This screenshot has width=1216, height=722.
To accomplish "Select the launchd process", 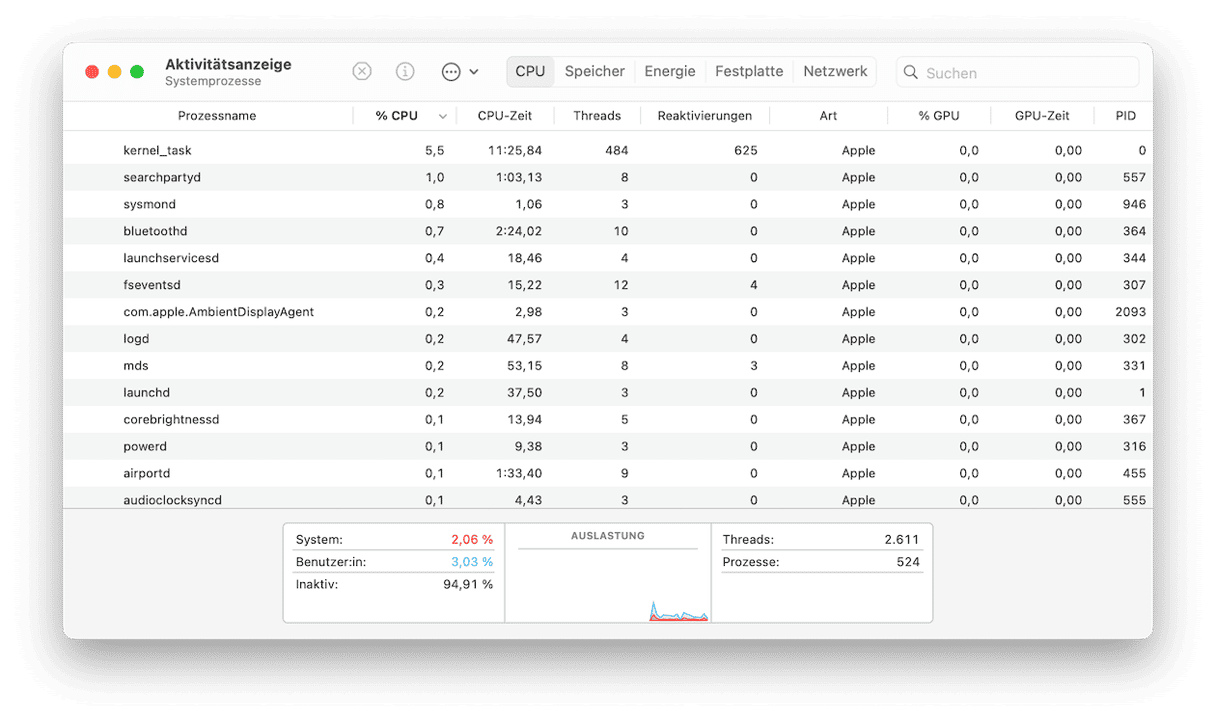I will pos(608,393).
